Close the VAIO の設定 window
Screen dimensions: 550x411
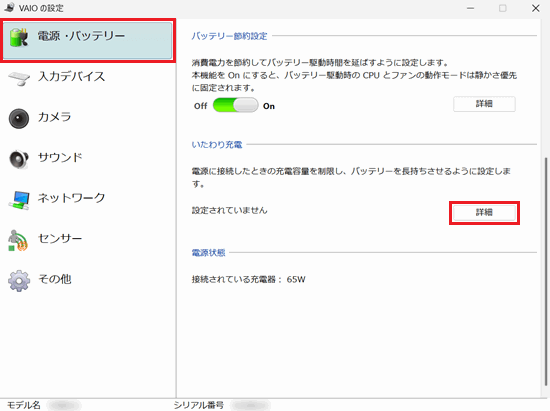point(536,8)
